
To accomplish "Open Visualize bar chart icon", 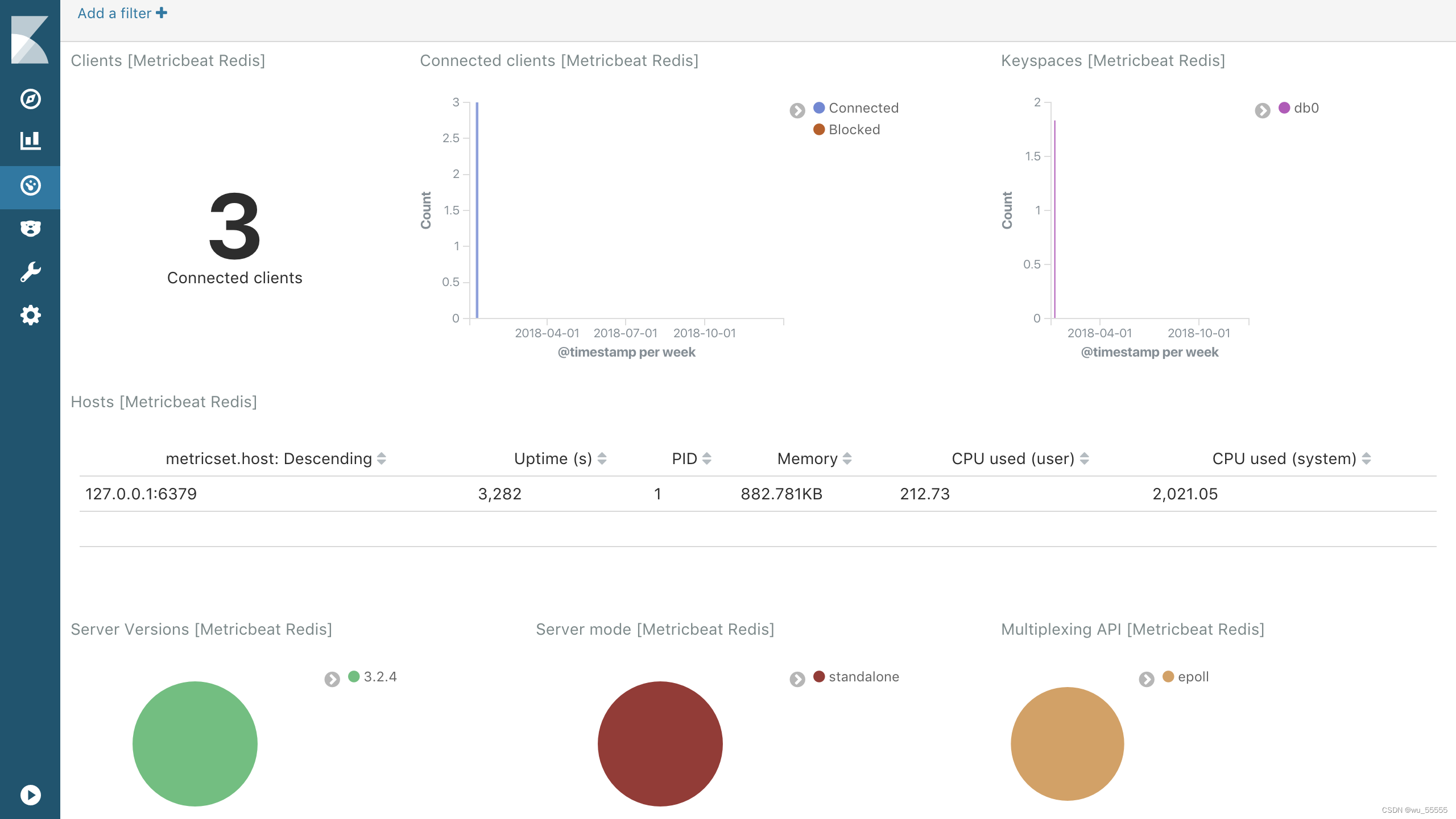I will coord(30,141).
